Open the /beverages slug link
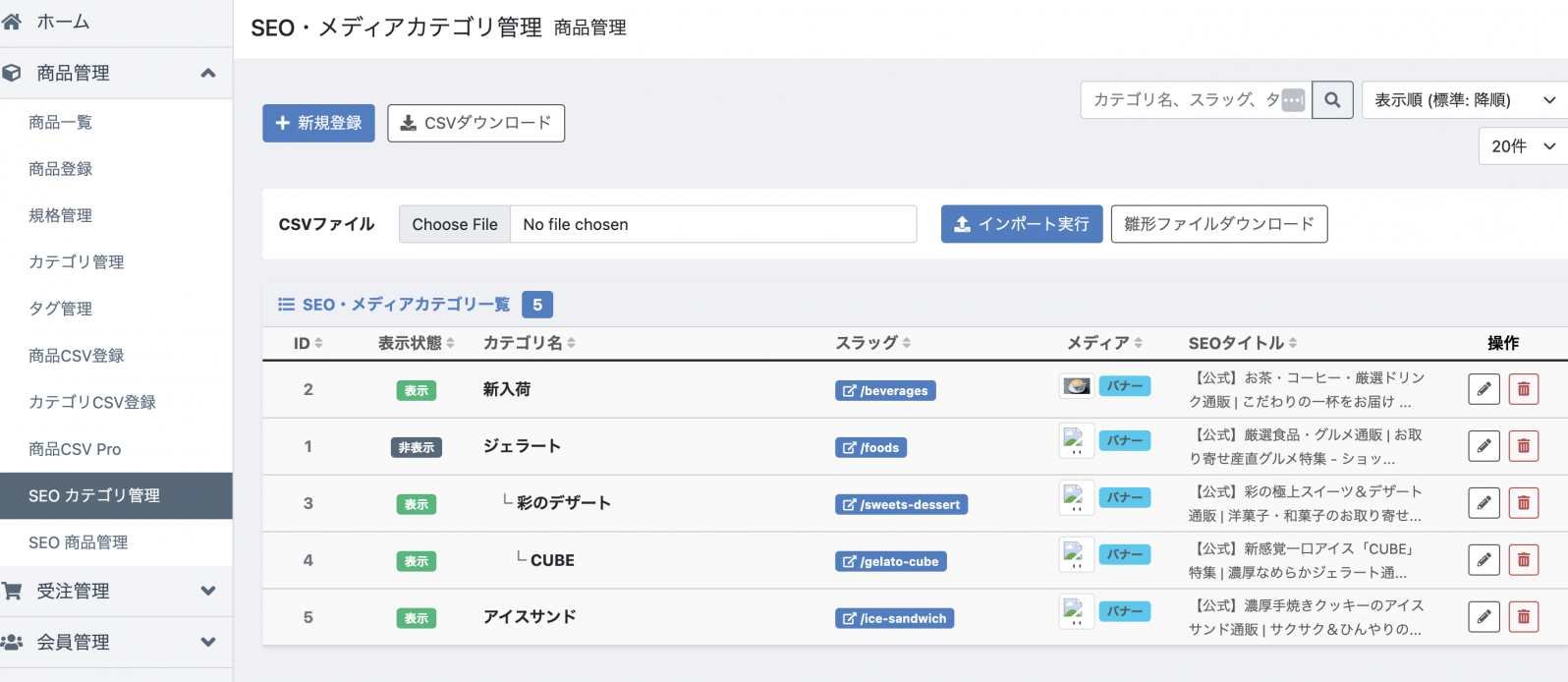Image resolution: width=1568 pixels, height=682 pixels. [885, 390]
